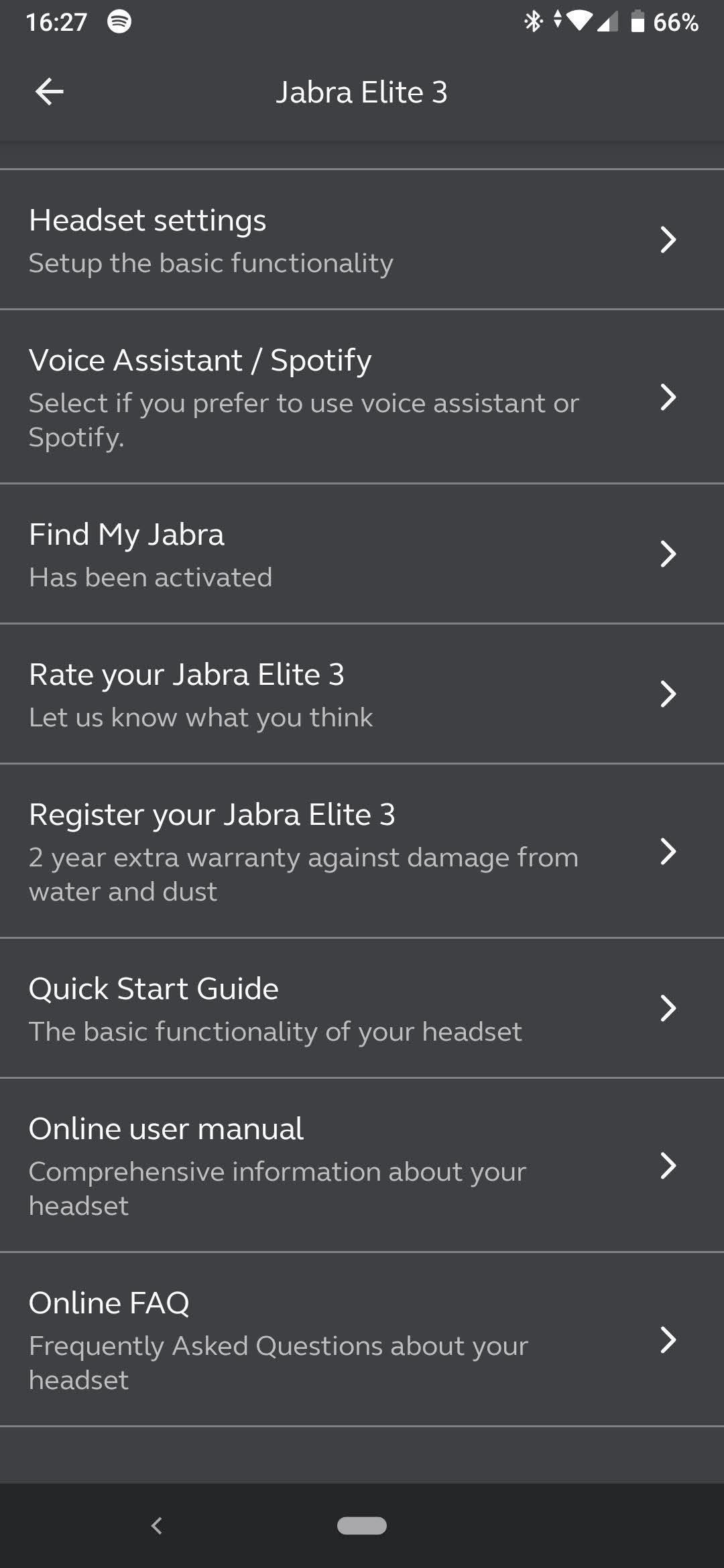Screen dimensions: 724x1568
Task: Tap the Wi-Fi signal icon
Action: (x=580, y=22)
